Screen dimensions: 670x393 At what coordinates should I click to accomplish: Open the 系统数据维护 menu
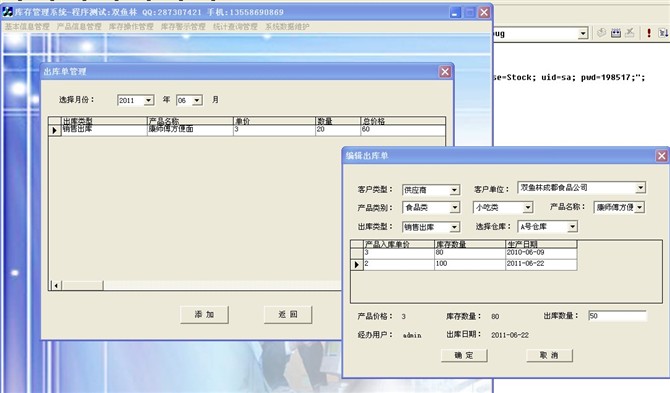(x=287, y=26)
